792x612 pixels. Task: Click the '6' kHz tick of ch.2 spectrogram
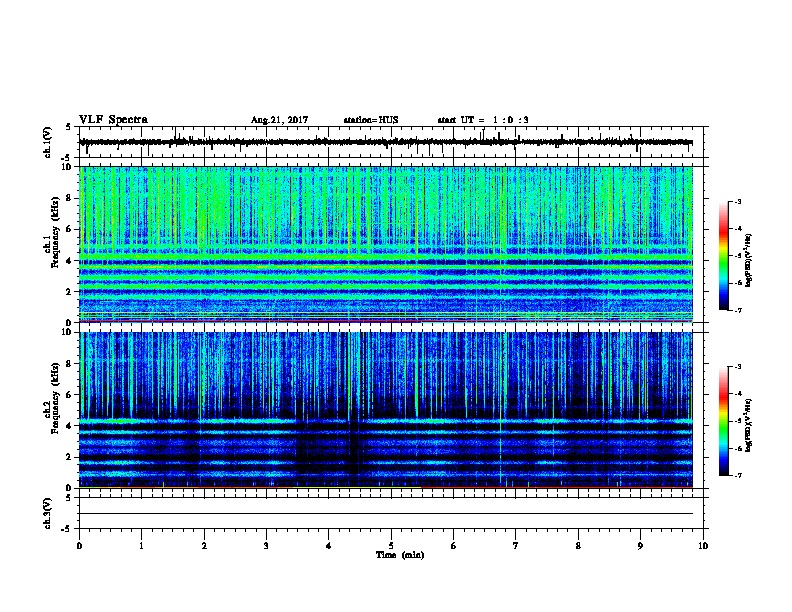pyautogui.click(x=69, y=395)
